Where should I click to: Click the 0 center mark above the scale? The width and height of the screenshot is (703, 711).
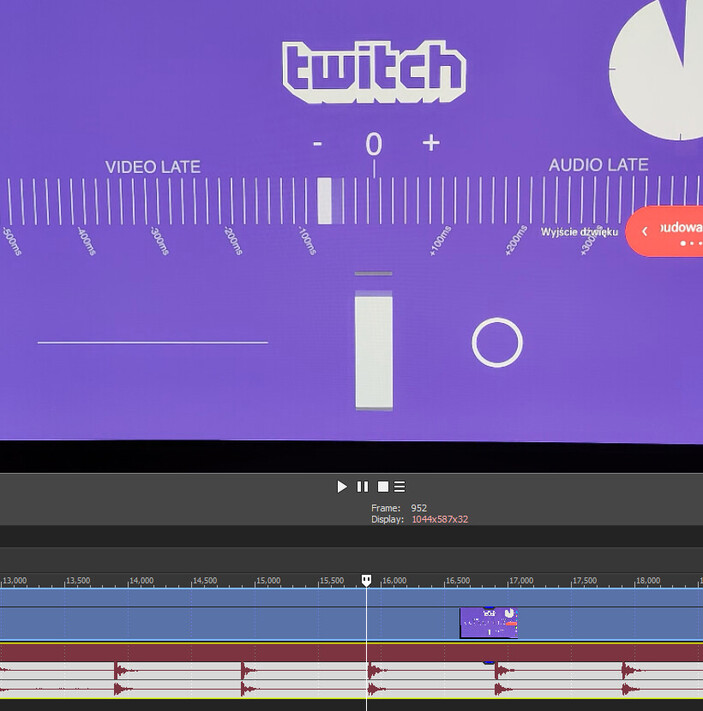(x=374, y=145)
